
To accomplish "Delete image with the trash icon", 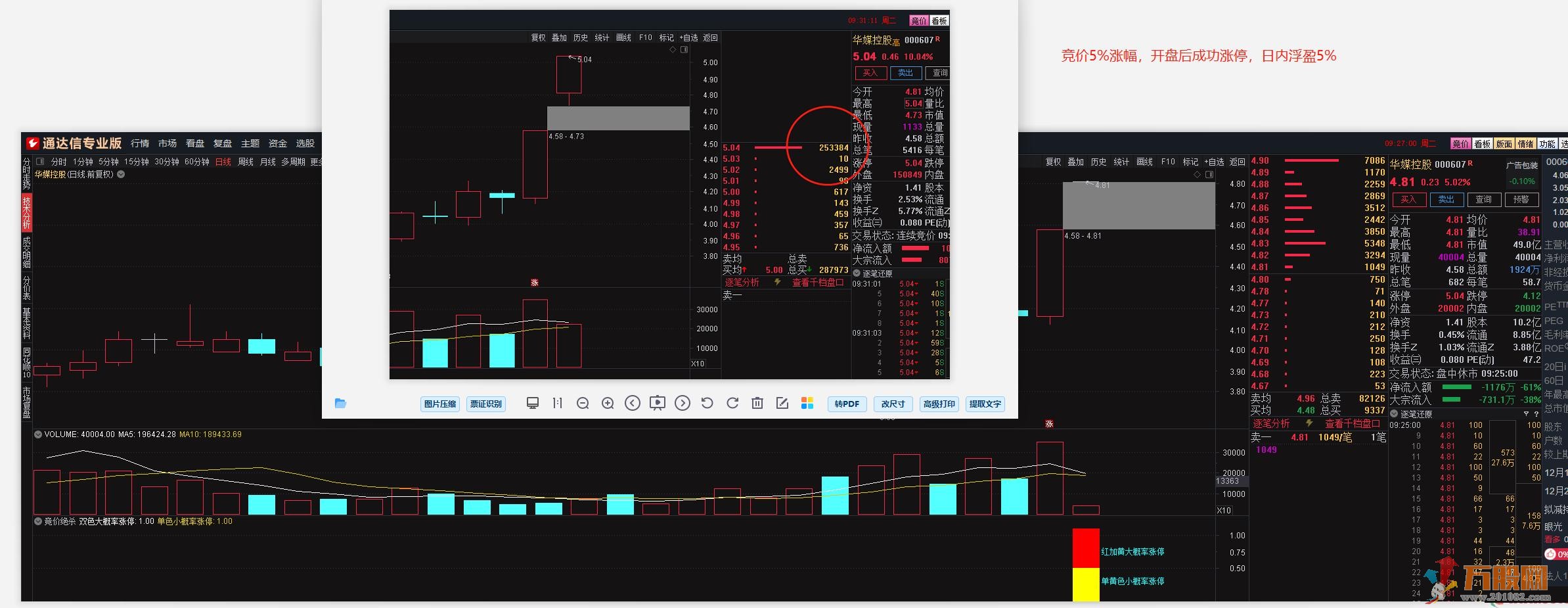I will [x=757, y=403].
